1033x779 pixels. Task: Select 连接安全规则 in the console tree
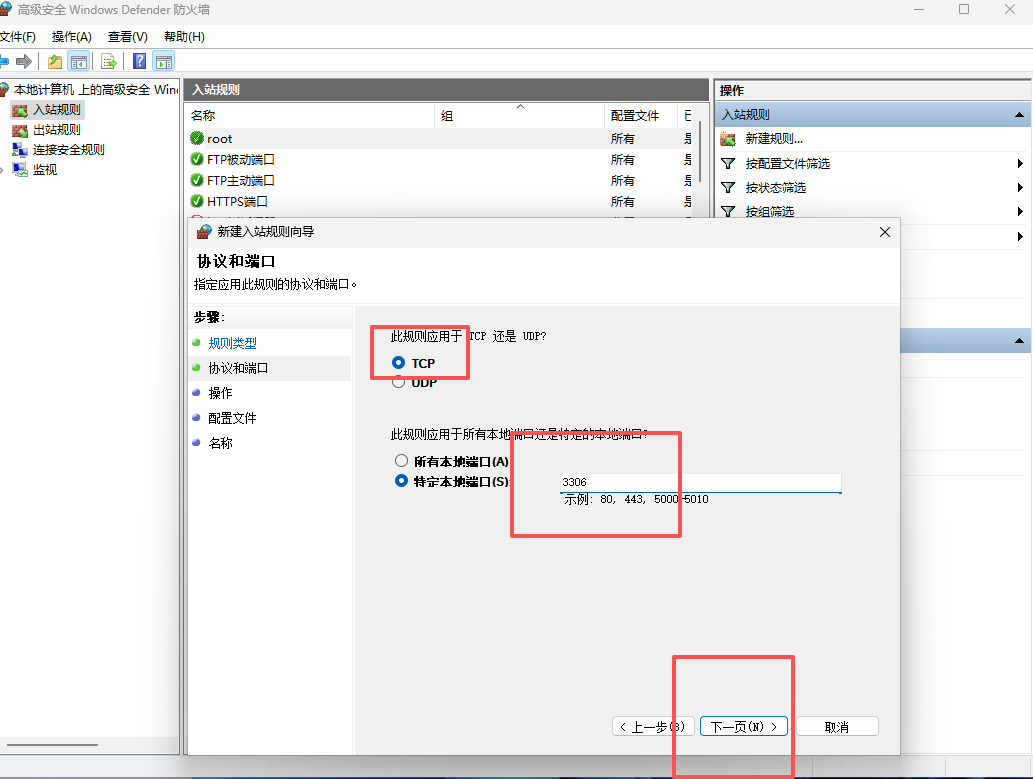[x=69, y=150]
